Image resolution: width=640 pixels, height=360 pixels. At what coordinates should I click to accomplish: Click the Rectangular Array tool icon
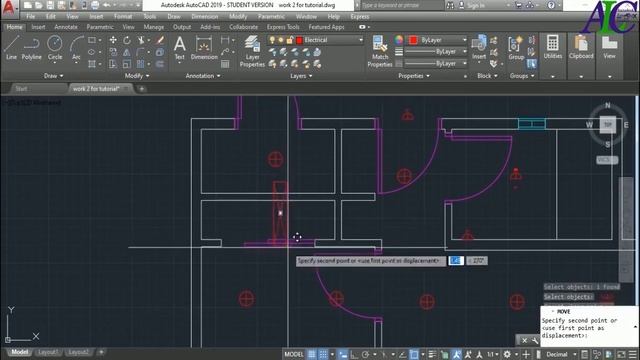click(140, 64)
